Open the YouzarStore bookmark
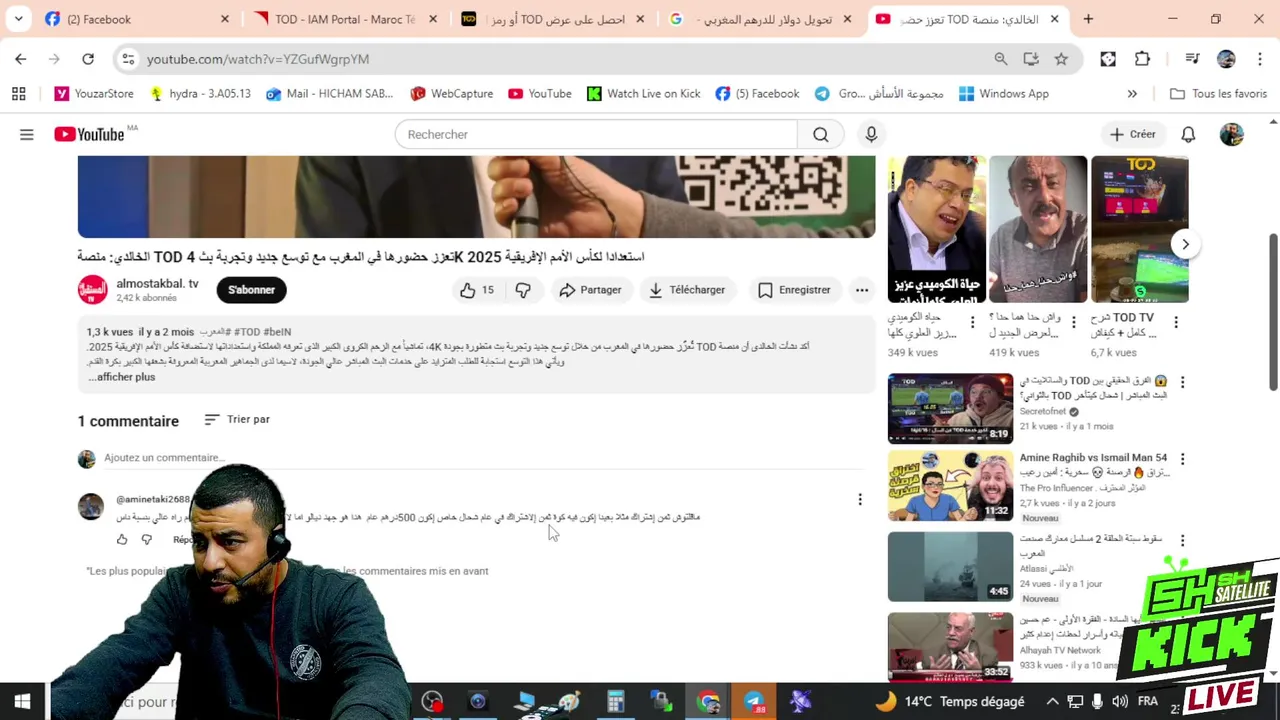The width and height of the screenshot is (1280, 720). coord(94,94)
